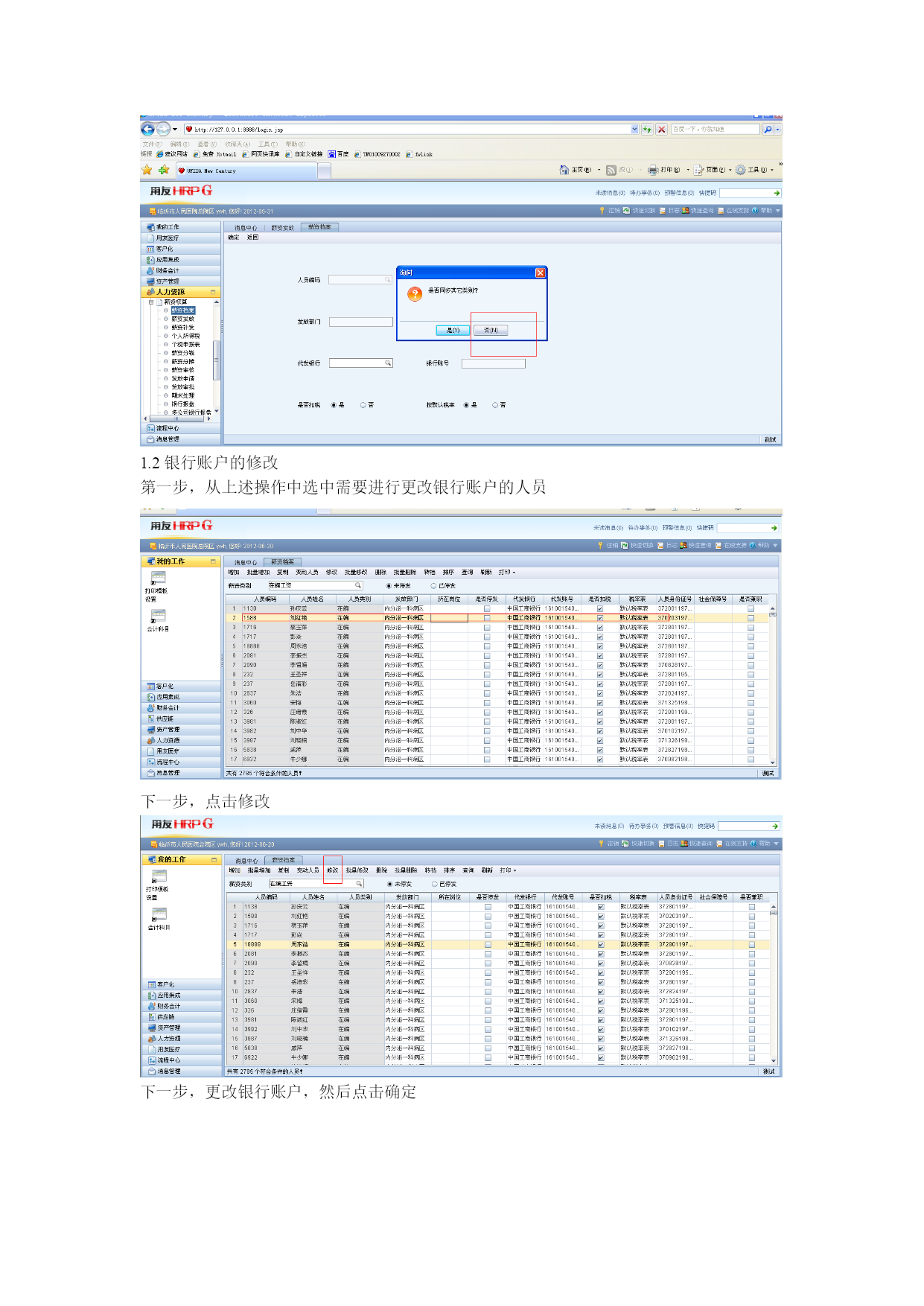
Task: Click the printer icon in browser toolbar
Action: pyautogui.click(x=653, y=171)
